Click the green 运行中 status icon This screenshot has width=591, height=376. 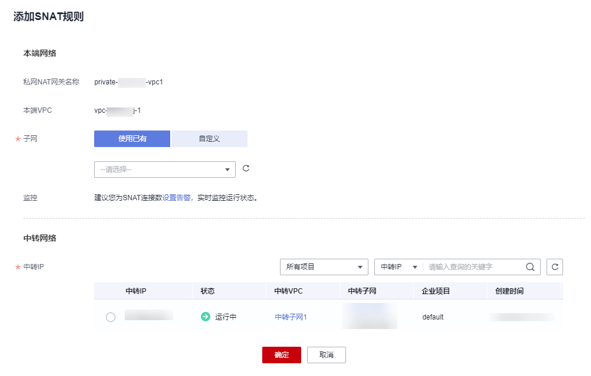click(x=205, y=317)
